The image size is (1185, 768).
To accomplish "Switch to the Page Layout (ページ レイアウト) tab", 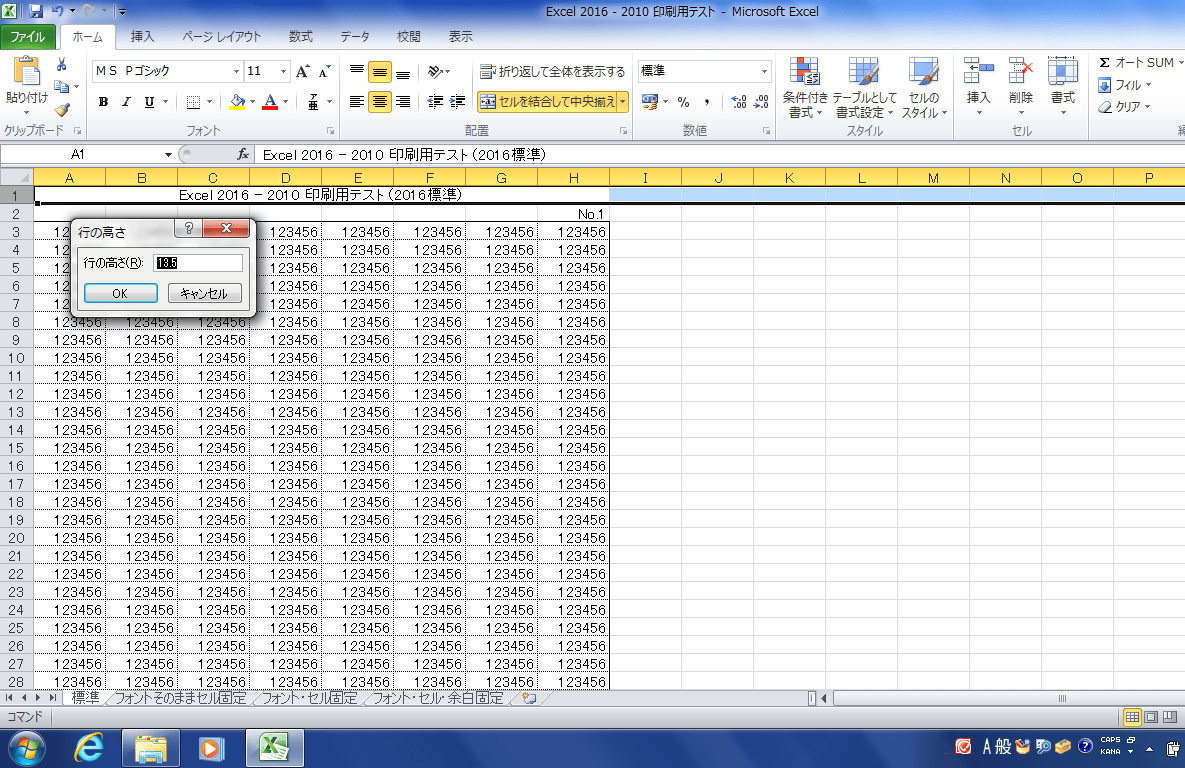I will [x=221, y=36].
